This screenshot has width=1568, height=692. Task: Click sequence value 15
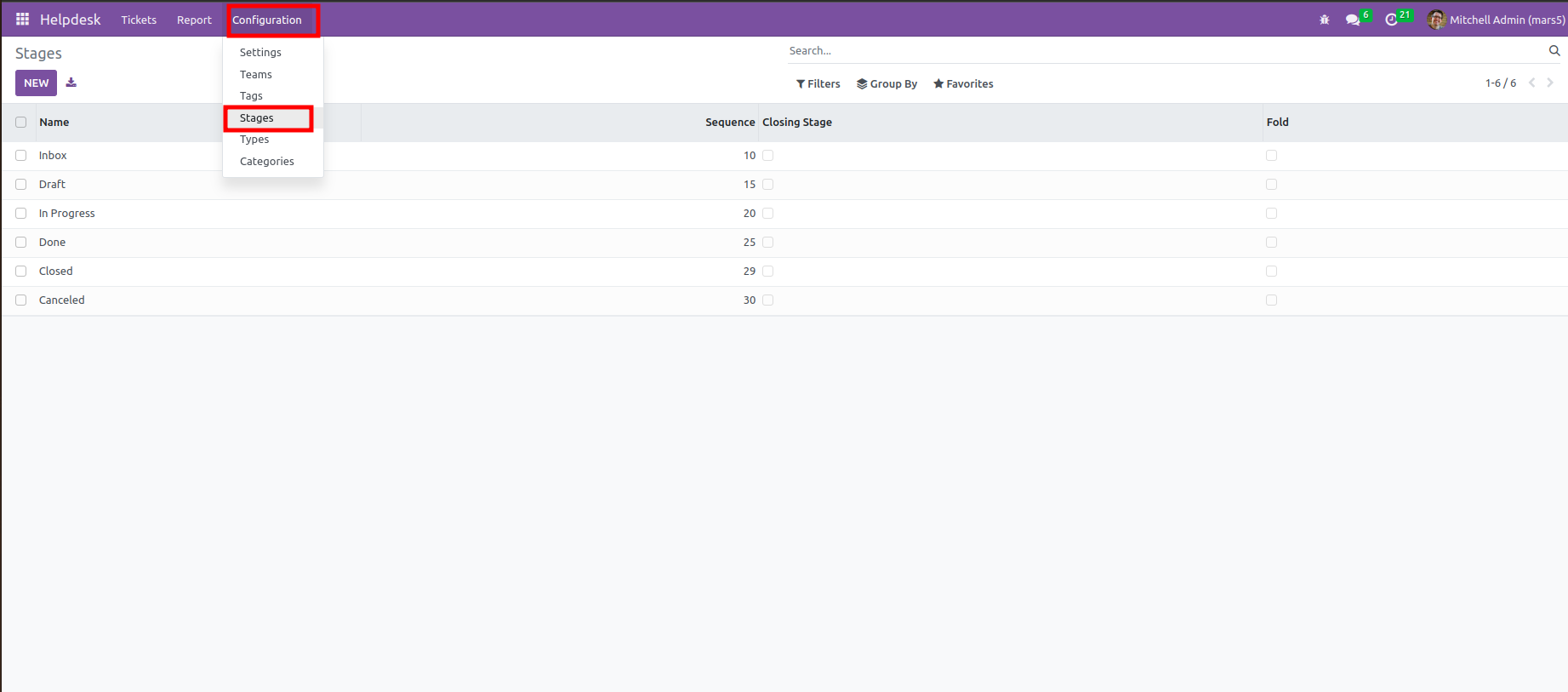point(750,185)
